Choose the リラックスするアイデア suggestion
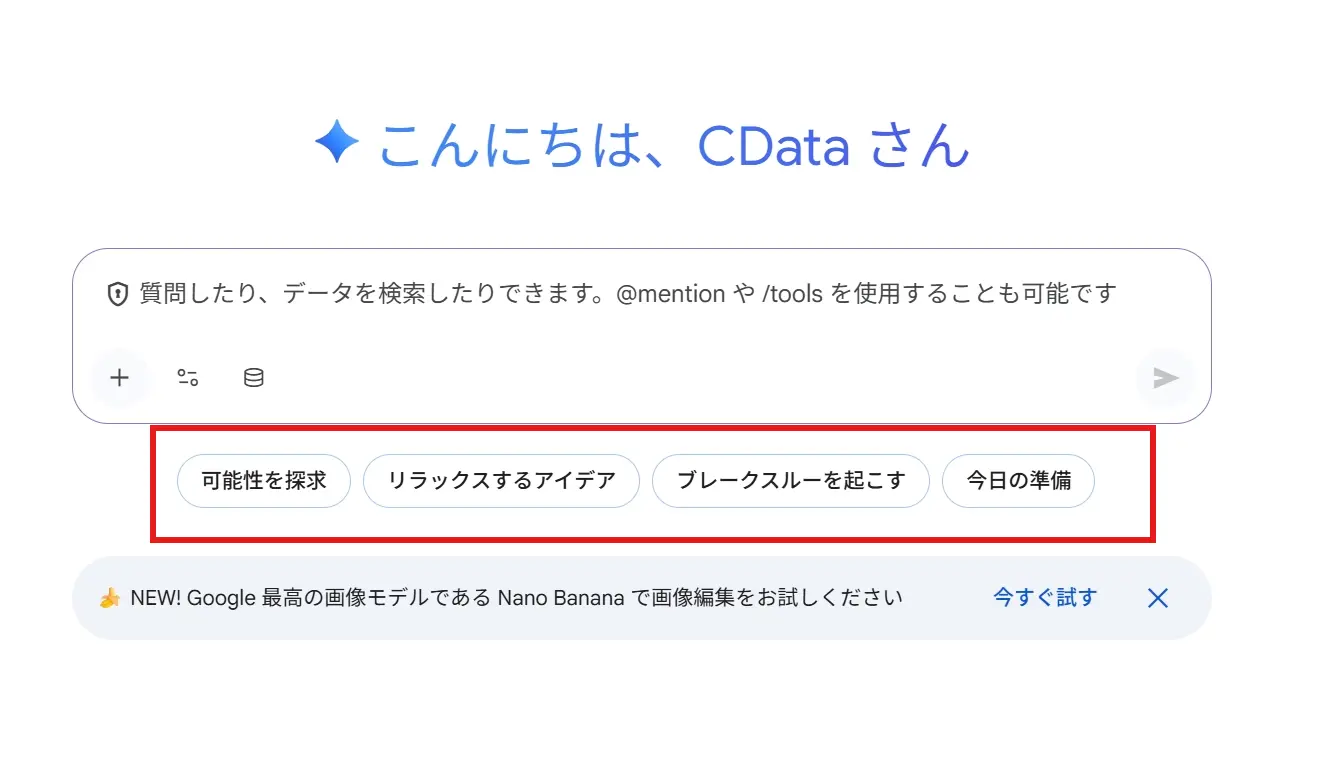1332x763 pixels. point(501,481)
